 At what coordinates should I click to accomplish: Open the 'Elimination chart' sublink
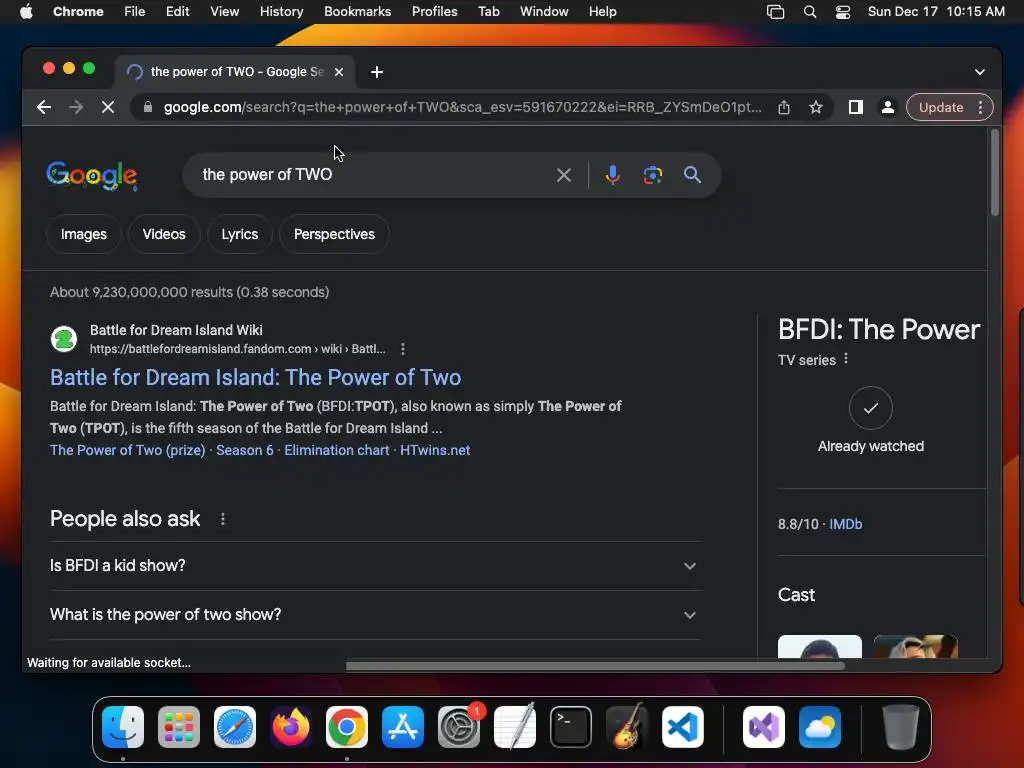pos(337,450)
